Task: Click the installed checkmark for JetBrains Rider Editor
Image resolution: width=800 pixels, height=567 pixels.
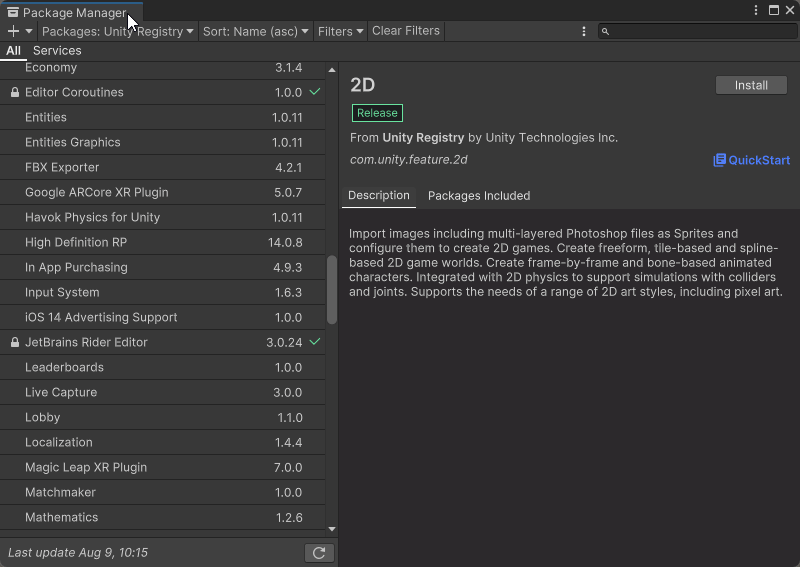Action: pos(315,341)
